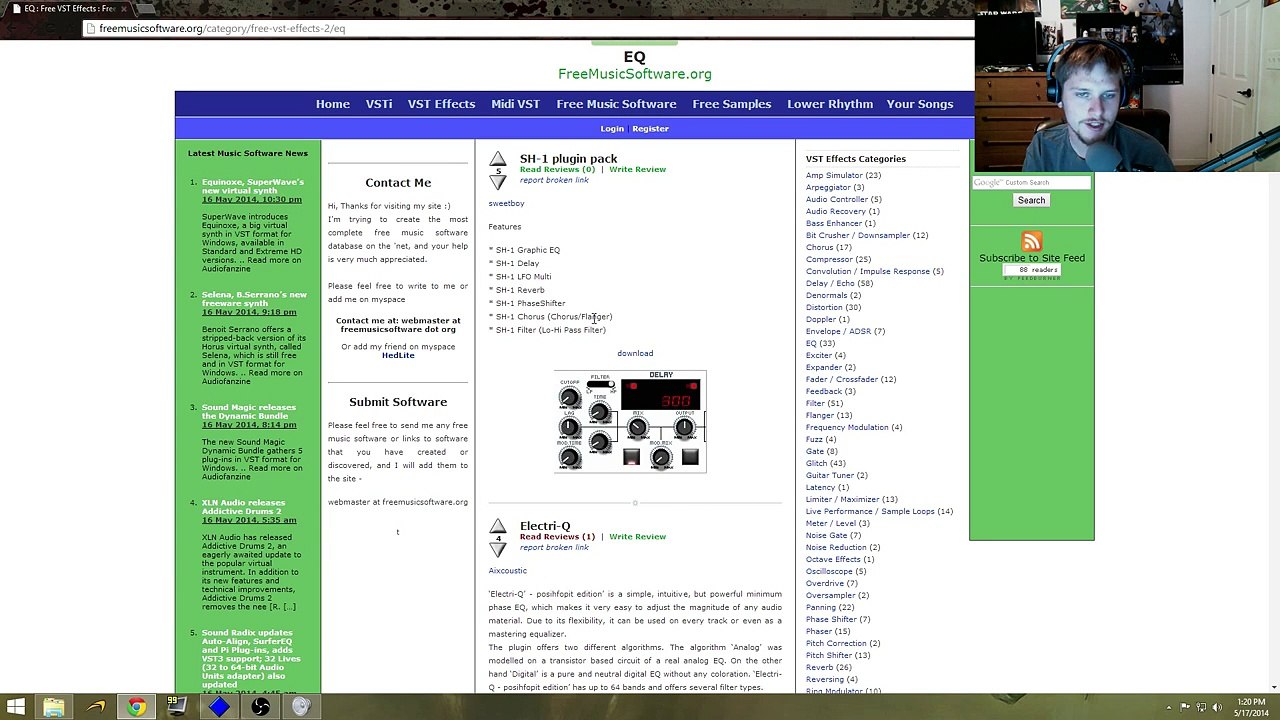Open the VST Effects menu item
The image size is (1280, 720).
click(441, 104)
